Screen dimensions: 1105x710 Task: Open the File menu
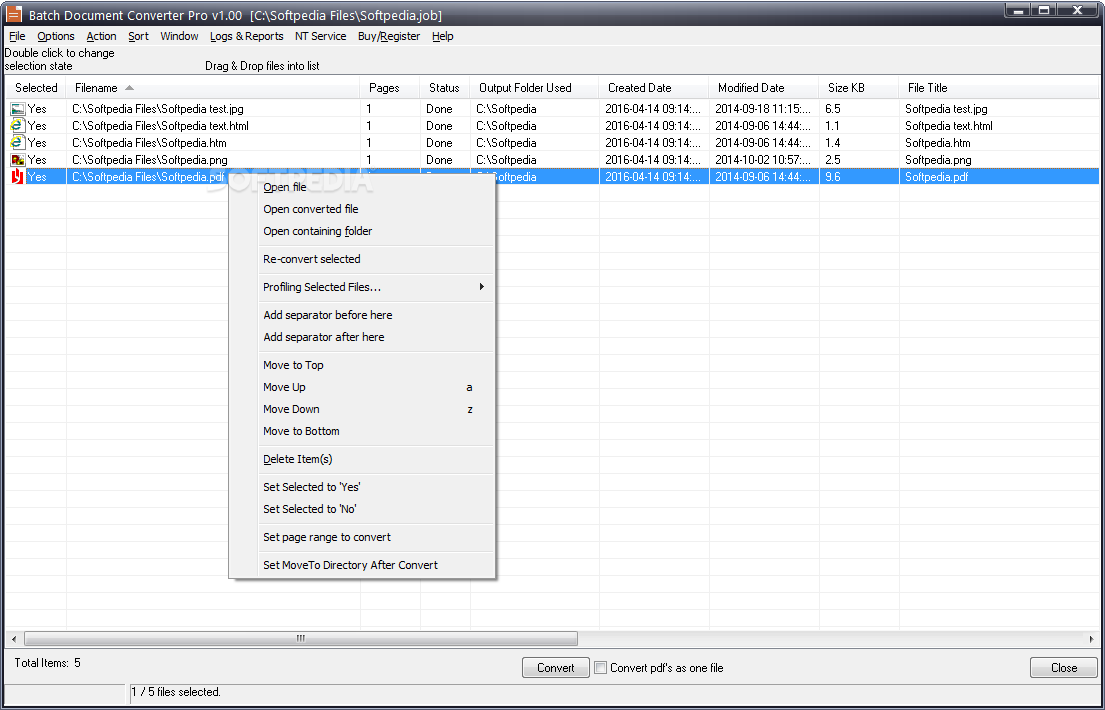[x=17, y=36]
